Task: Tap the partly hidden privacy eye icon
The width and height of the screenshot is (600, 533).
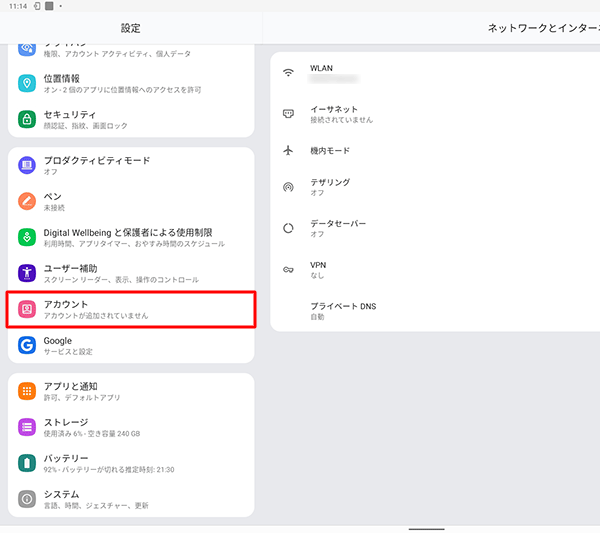Action: [x=27, y=49]
